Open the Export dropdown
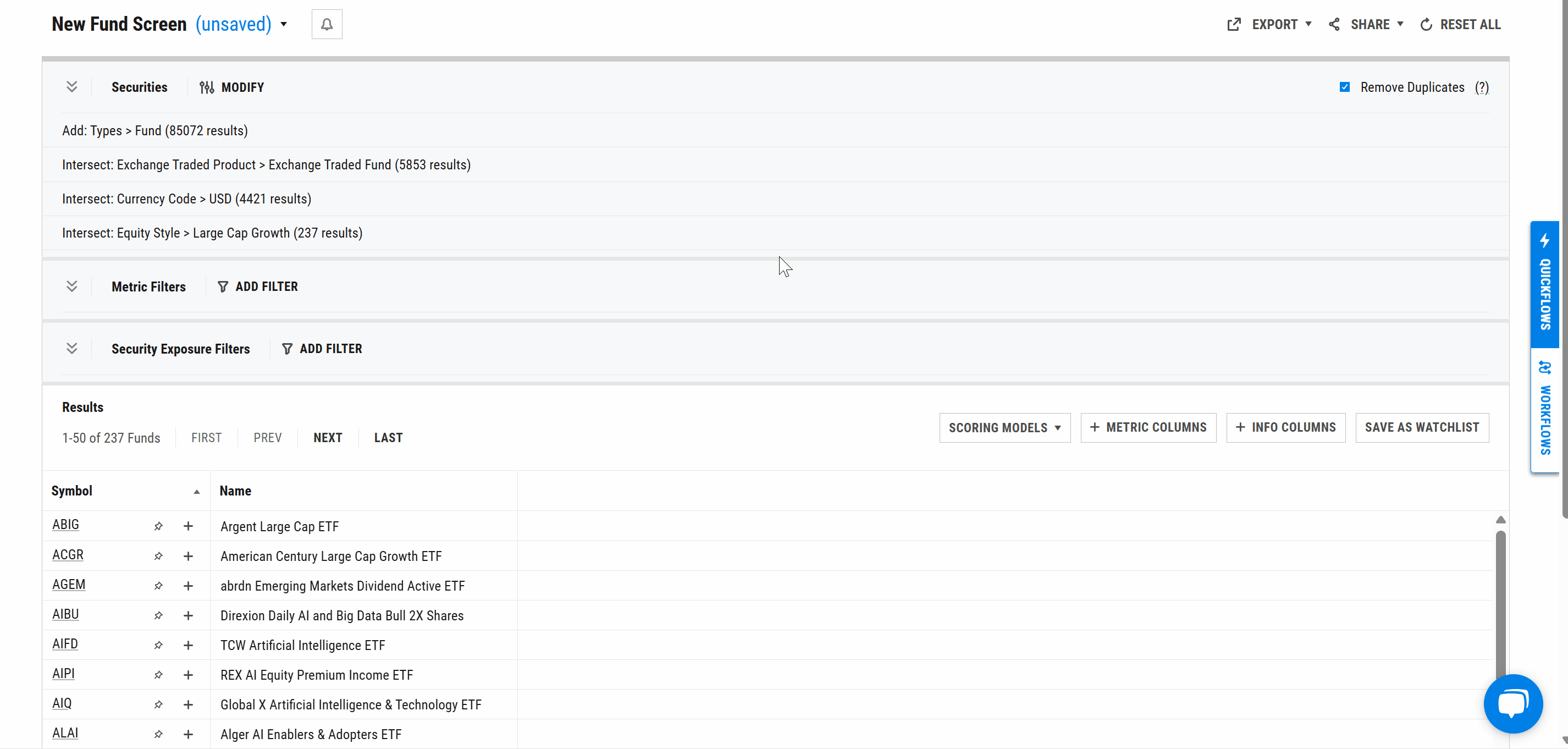 1269,24
